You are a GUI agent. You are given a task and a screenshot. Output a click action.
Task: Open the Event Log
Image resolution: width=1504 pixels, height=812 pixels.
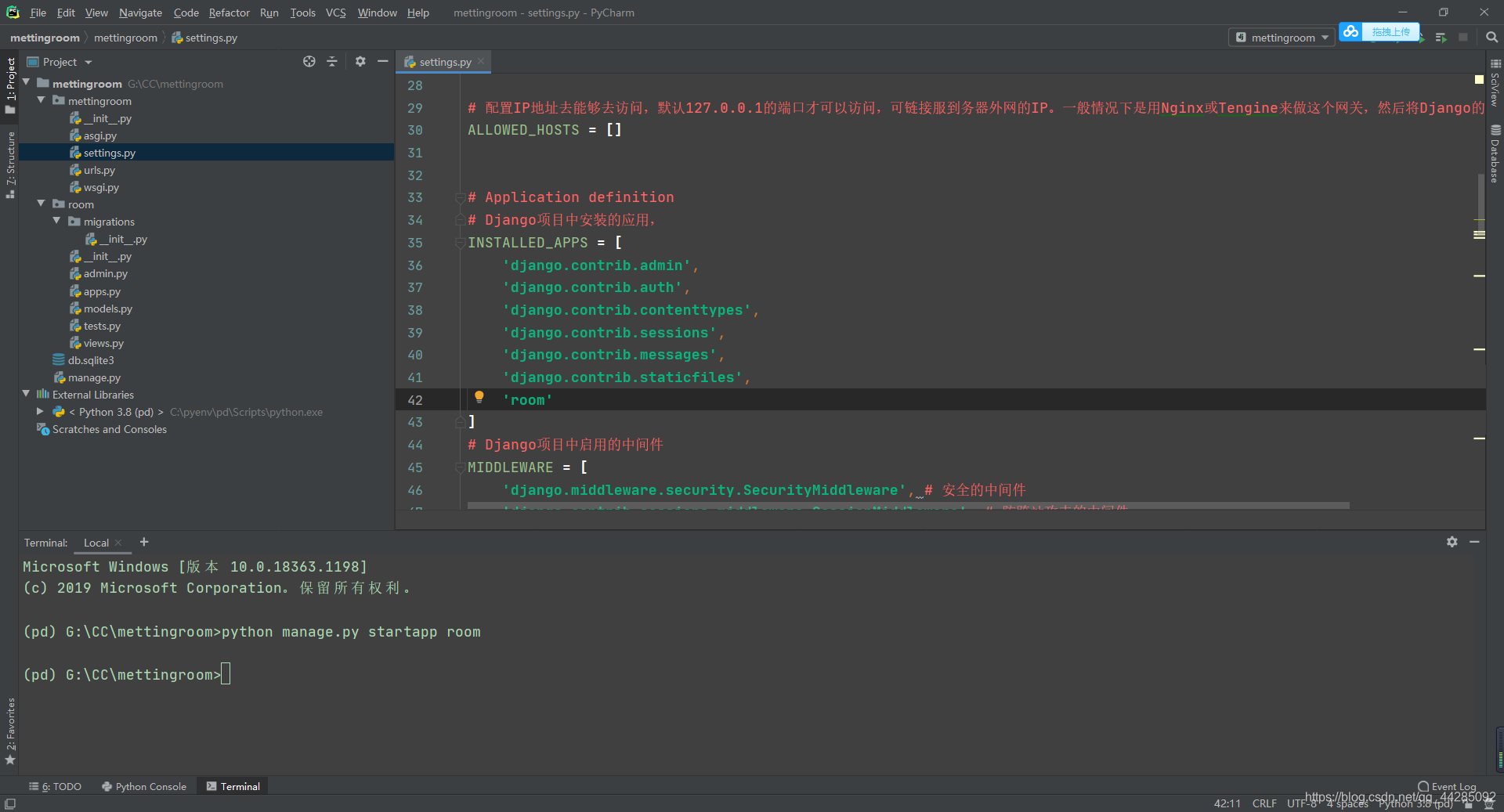tap(1447, 786)
